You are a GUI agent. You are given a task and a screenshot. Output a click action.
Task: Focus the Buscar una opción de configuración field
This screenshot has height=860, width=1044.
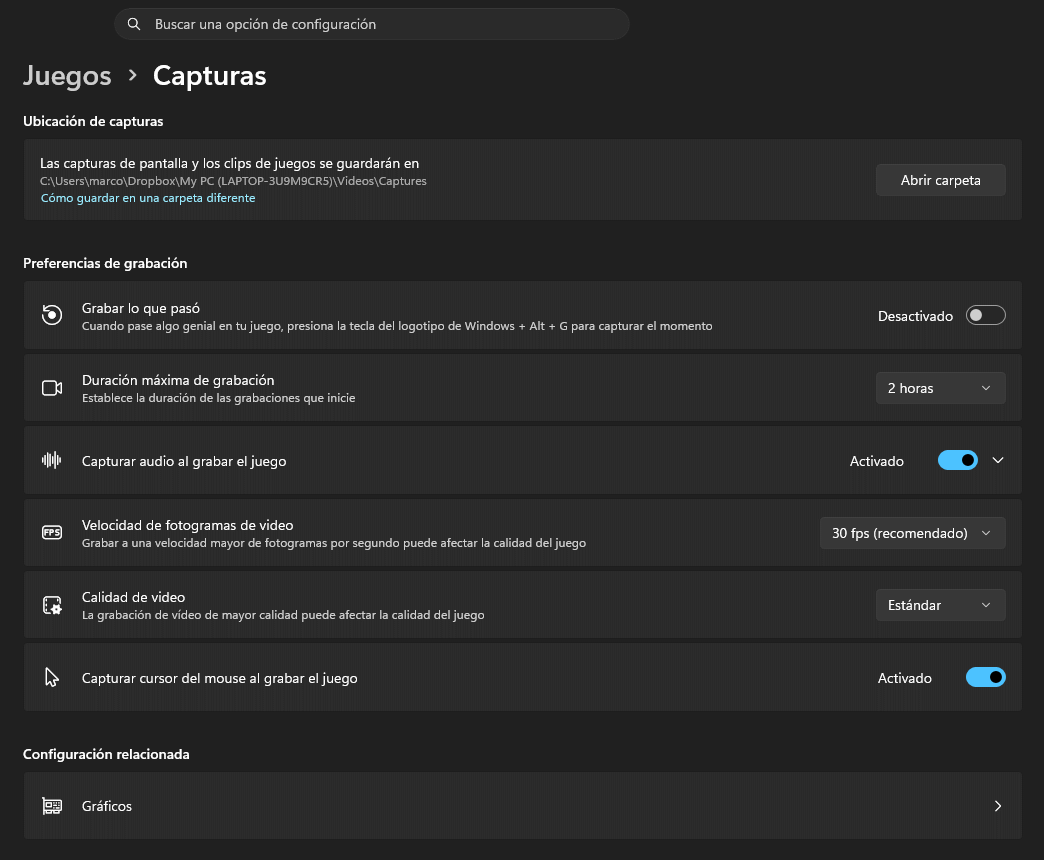click(x=372, y=24)
